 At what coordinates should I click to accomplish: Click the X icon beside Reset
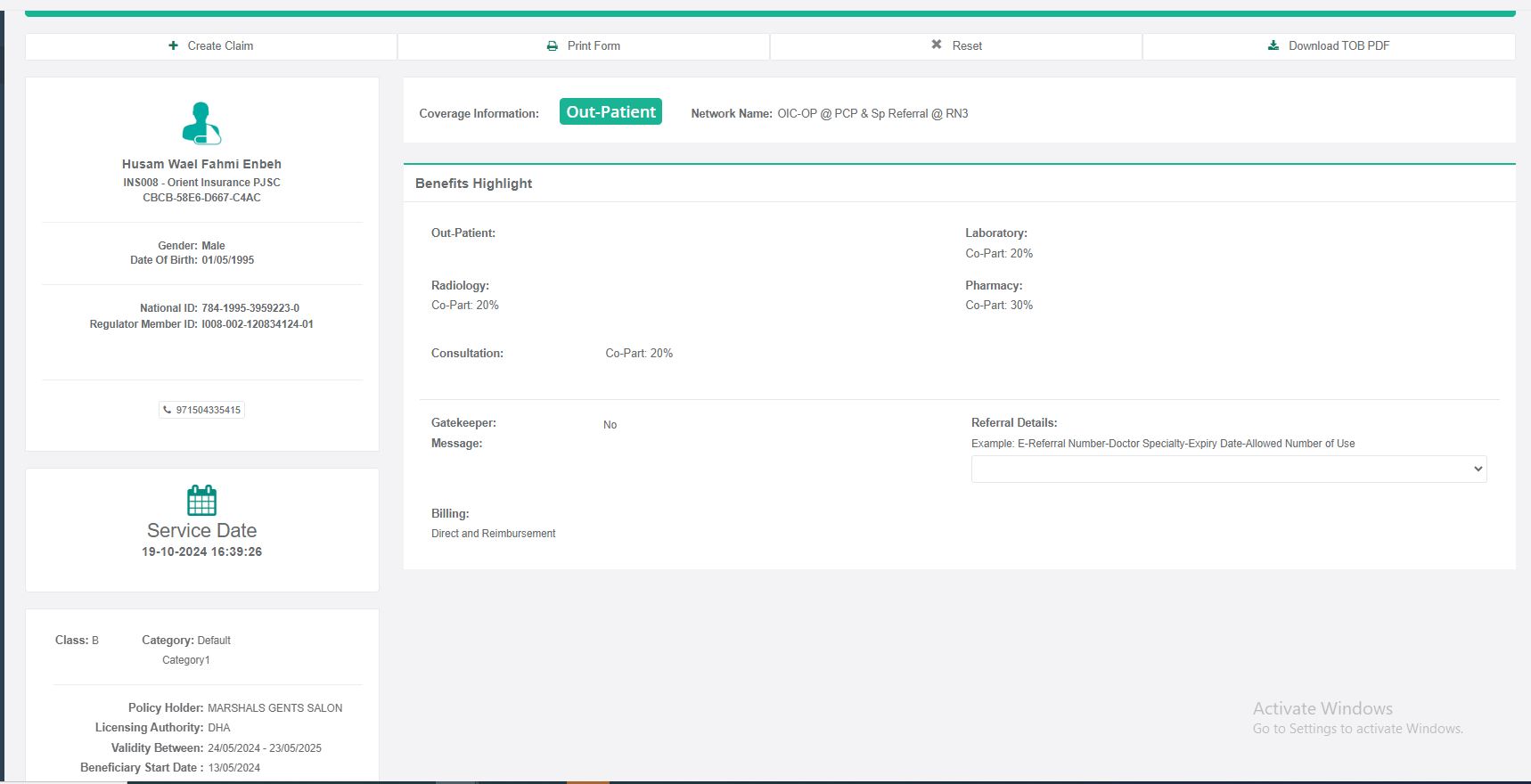[937, 45]
